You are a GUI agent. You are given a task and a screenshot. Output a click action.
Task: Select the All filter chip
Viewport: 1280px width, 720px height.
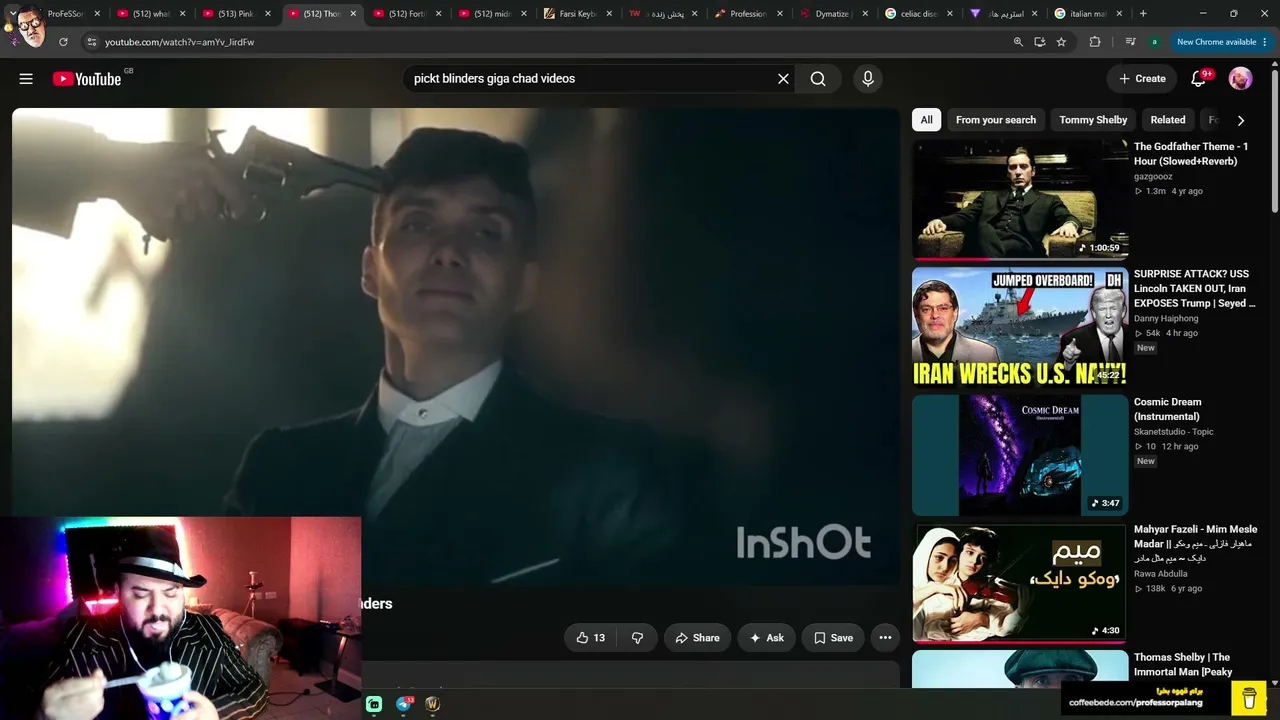click(x=927, y=120)
